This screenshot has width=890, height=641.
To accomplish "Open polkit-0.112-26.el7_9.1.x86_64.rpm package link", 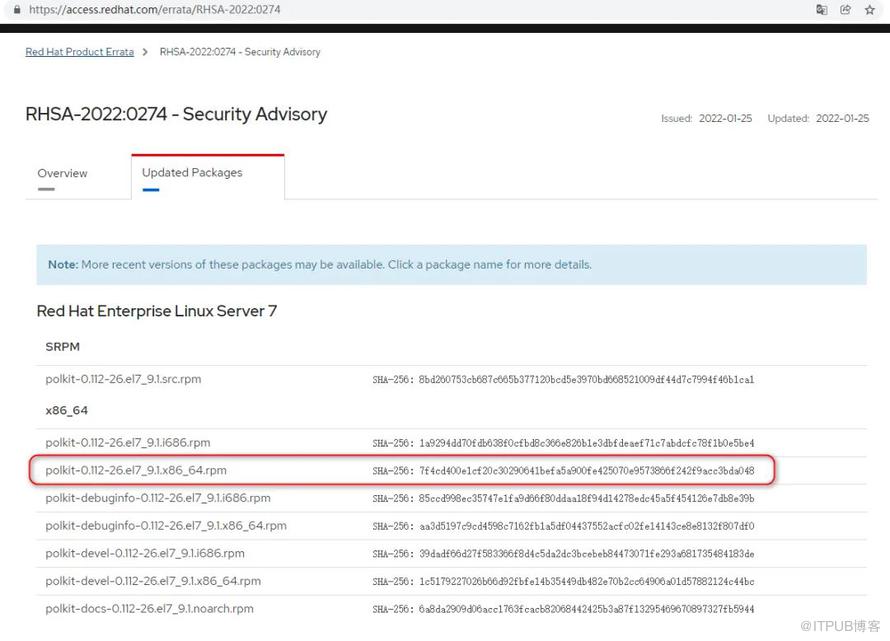I will coord(135,470).
